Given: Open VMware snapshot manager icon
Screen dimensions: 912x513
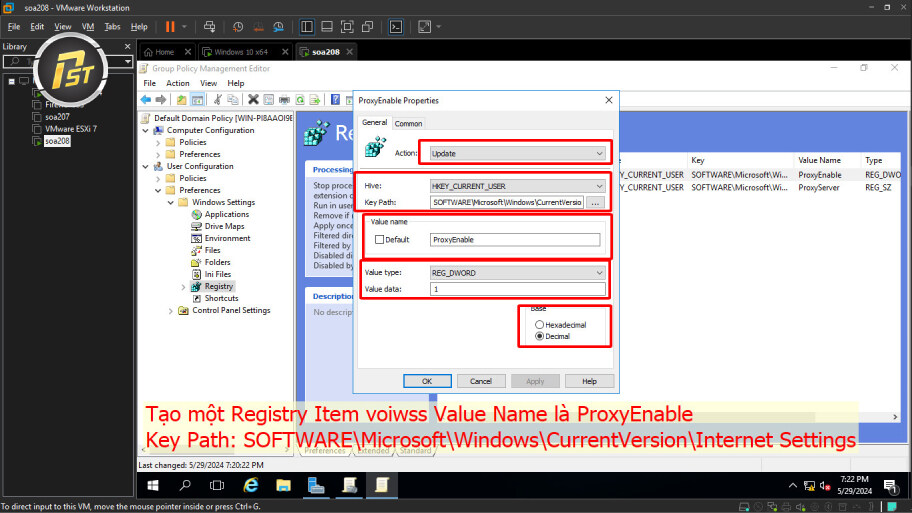Looking at the screenshot, I should tap(279, 27).
